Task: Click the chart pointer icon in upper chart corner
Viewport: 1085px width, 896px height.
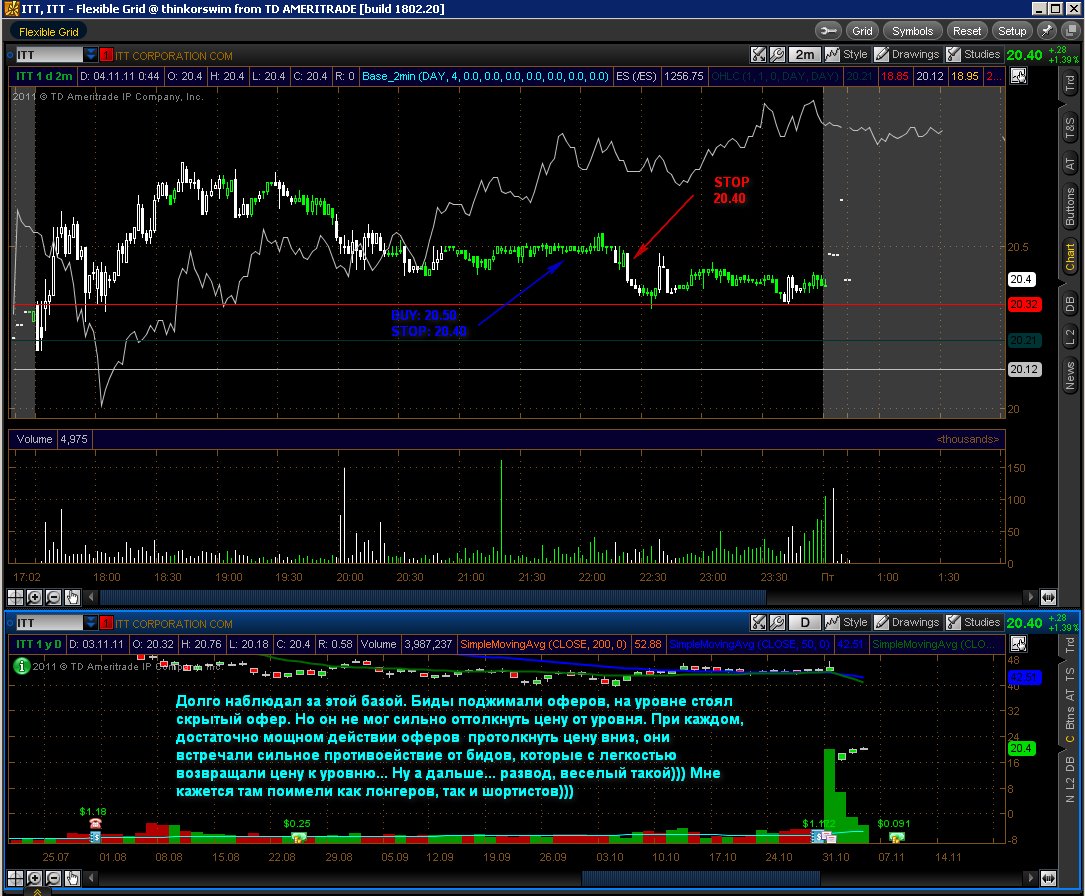Action: pos(1019,76)
